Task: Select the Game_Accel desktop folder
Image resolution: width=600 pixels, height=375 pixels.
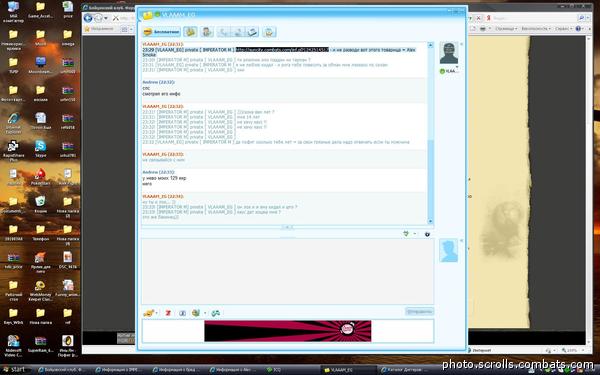Action: (x=40, y=10)
